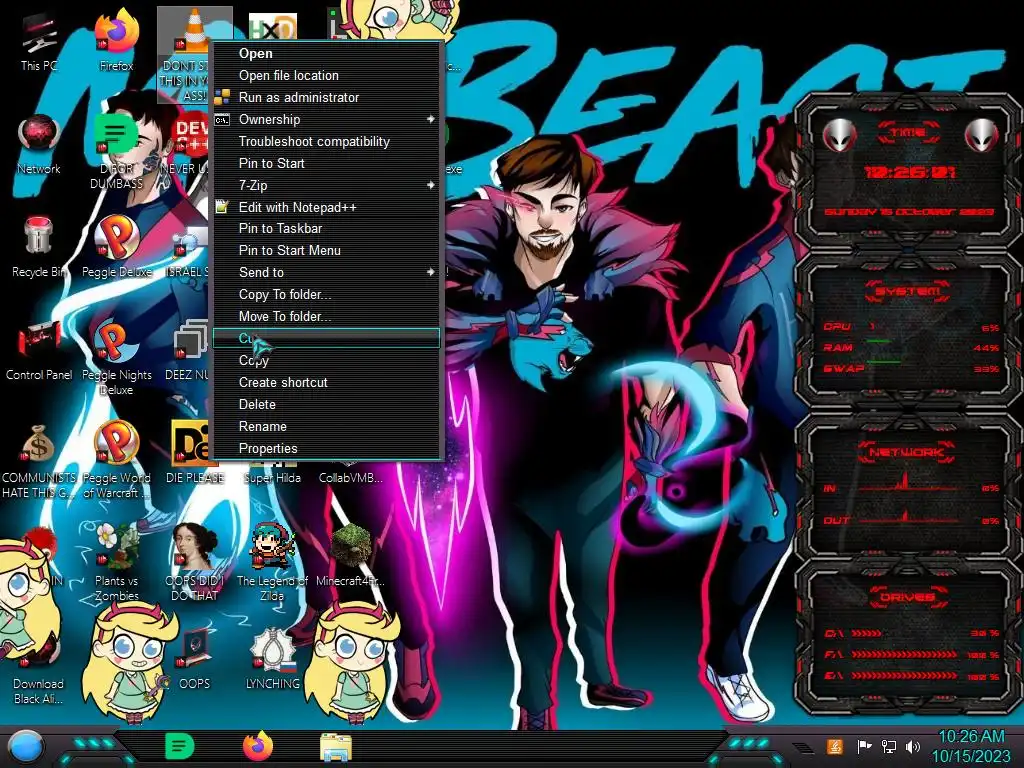Choose Rename in the context menu

tap(328, 426)
